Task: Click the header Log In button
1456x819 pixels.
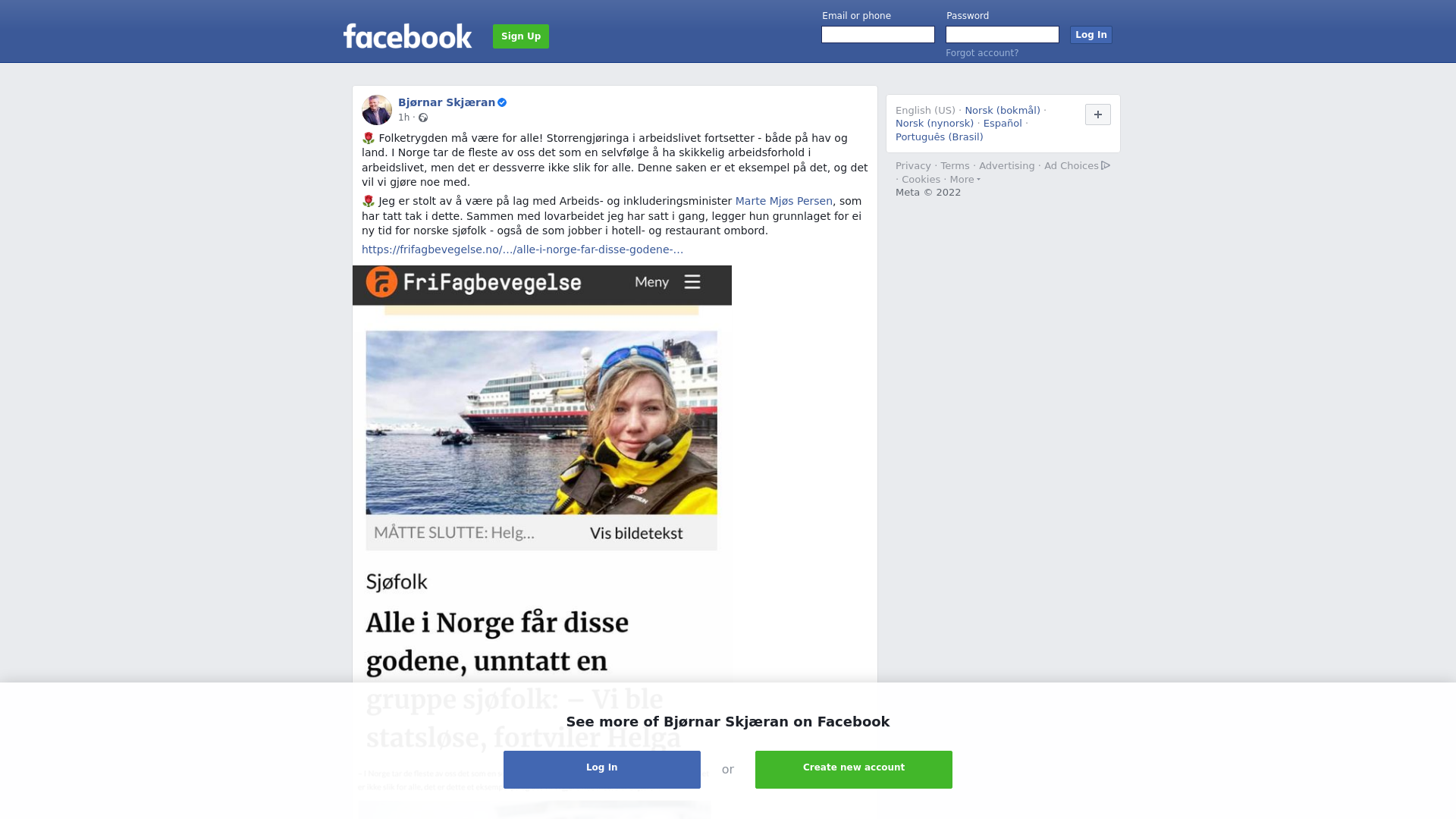Action: [x=1091, y=35]
